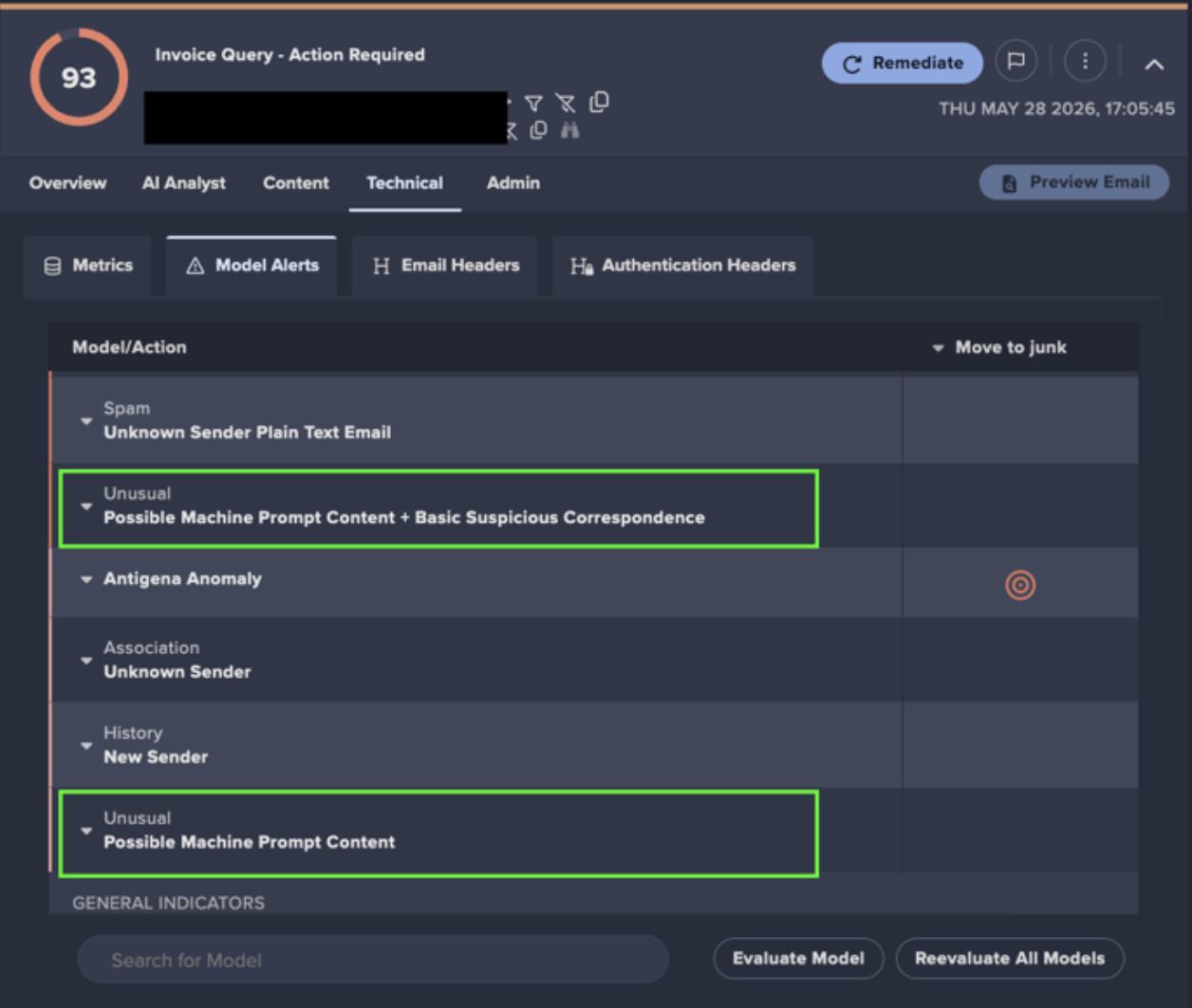Viewport: 1192px width, 1008px height.
Task: Click the THU MAY 28 2026 timestamp
Action: pyautogui.click(x=1056, y=109)
